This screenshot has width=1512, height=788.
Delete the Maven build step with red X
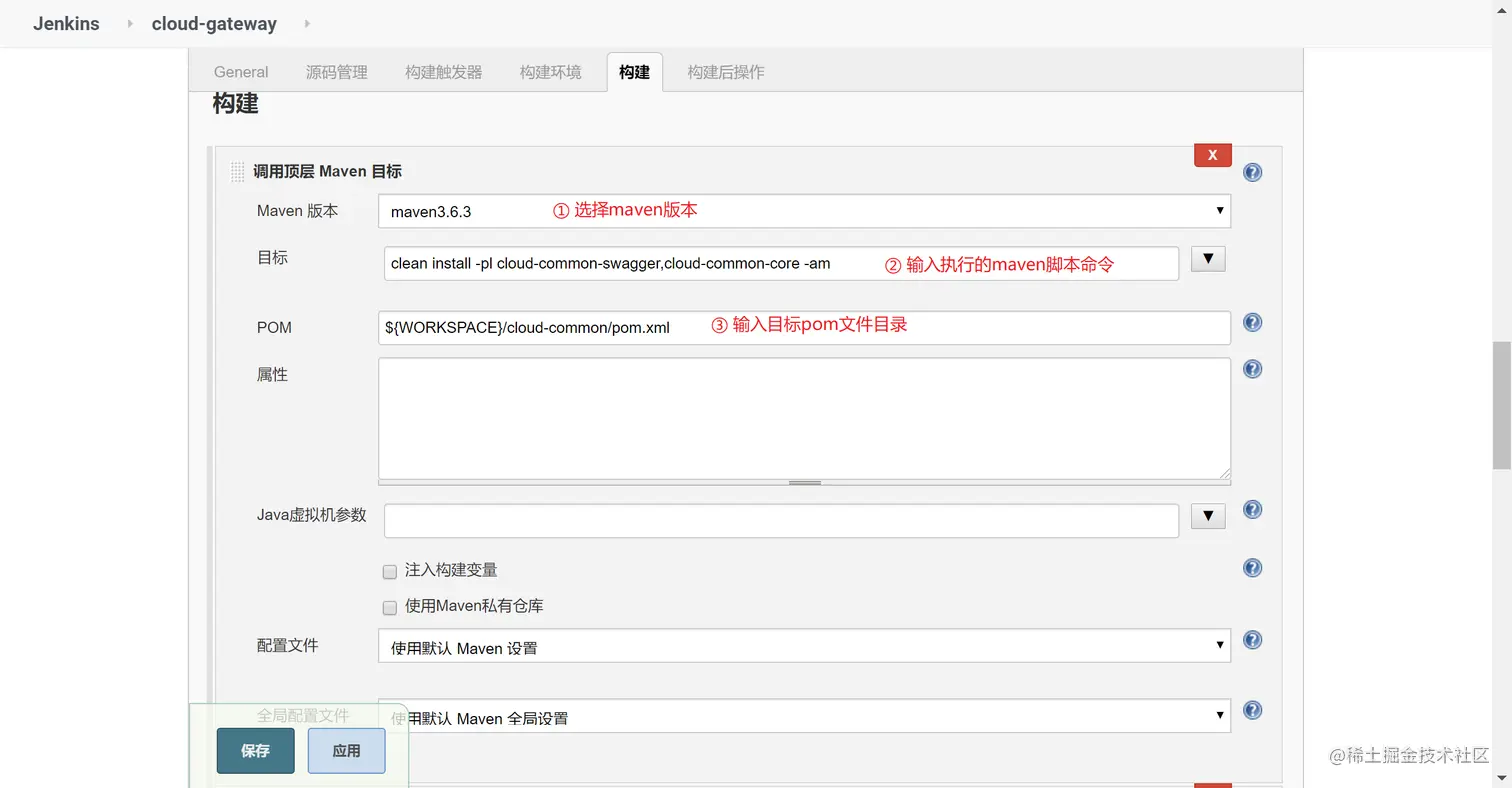click(x=1212, y=155)
